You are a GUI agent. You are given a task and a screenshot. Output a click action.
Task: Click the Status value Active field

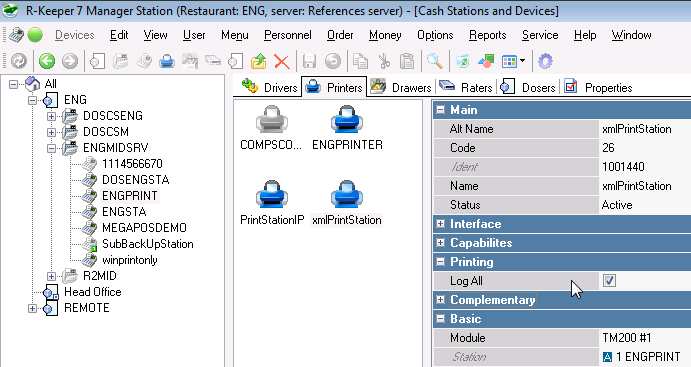pos(645,205)
